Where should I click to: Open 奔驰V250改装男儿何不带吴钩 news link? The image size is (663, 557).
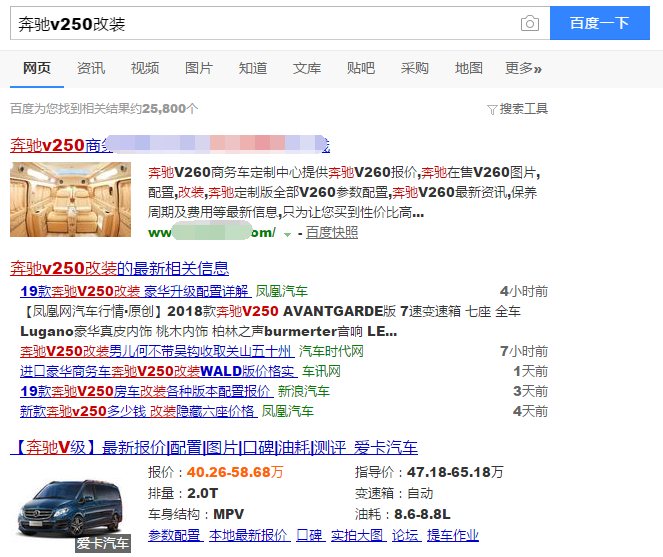pos(157,351)
